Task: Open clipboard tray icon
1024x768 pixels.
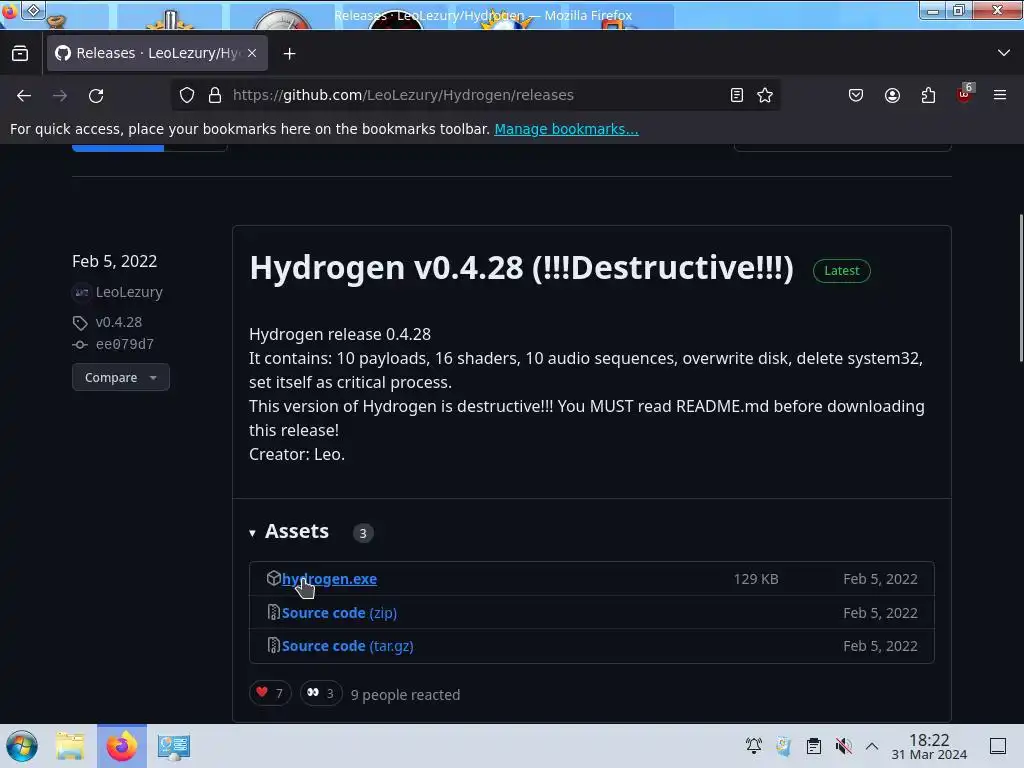Action: pos(814,746)
